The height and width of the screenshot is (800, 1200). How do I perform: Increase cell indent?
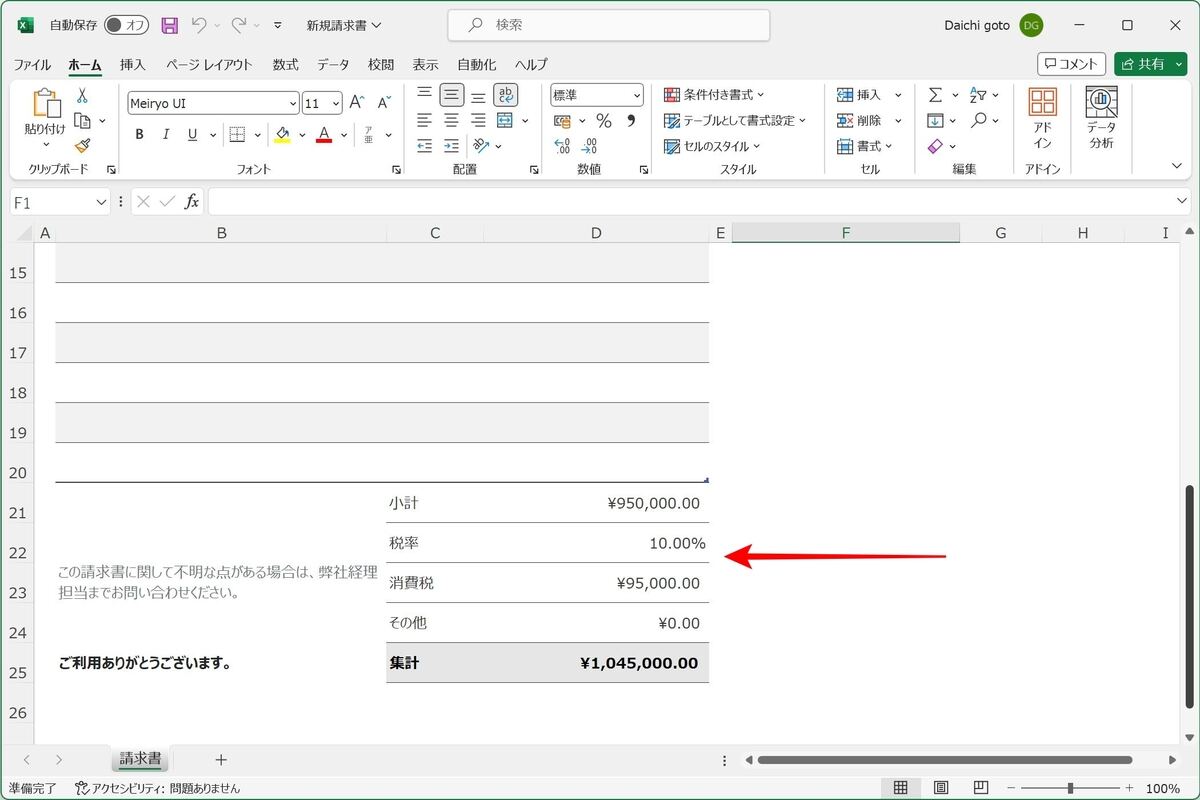coord(451,146)
